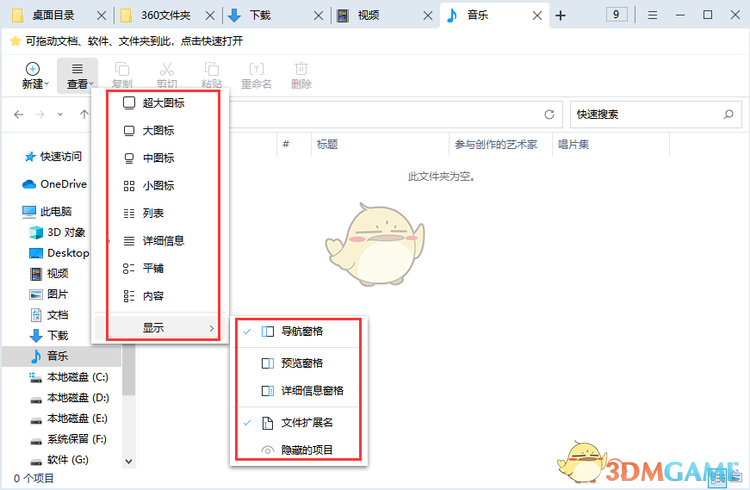The width and height of the screenshot is (750, 490).
Task: Open 3D 对象 folder in sidebar
Action: 57,233
